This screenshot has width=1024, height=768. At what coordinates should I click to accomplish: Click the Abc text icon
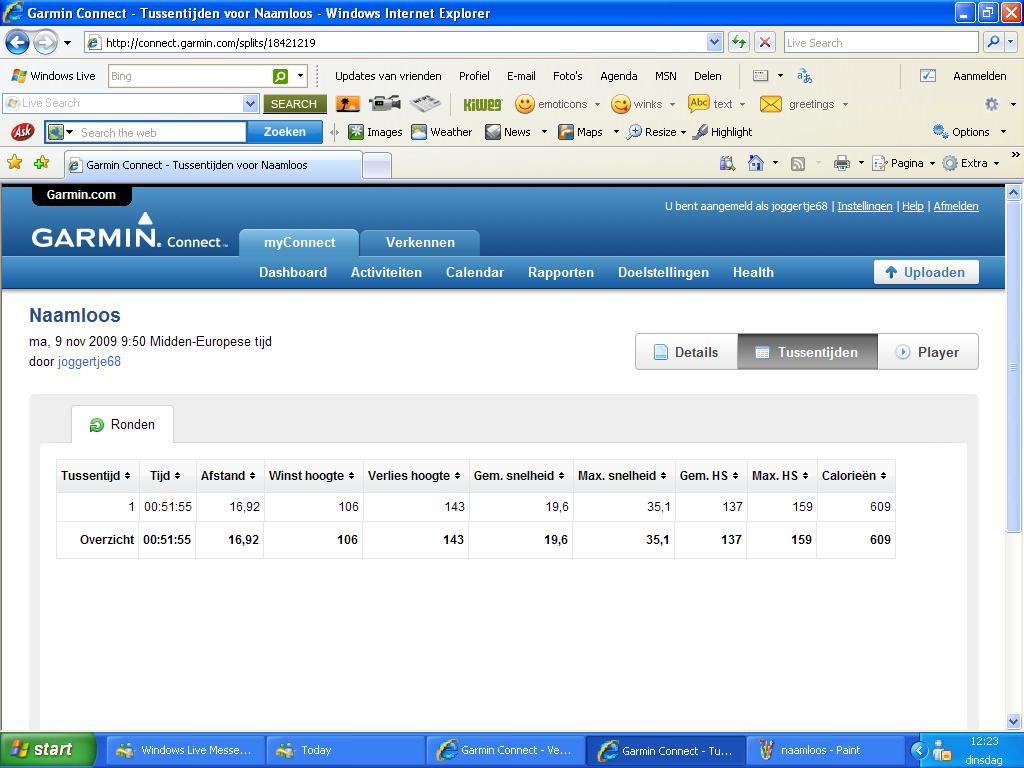[699, 103]
